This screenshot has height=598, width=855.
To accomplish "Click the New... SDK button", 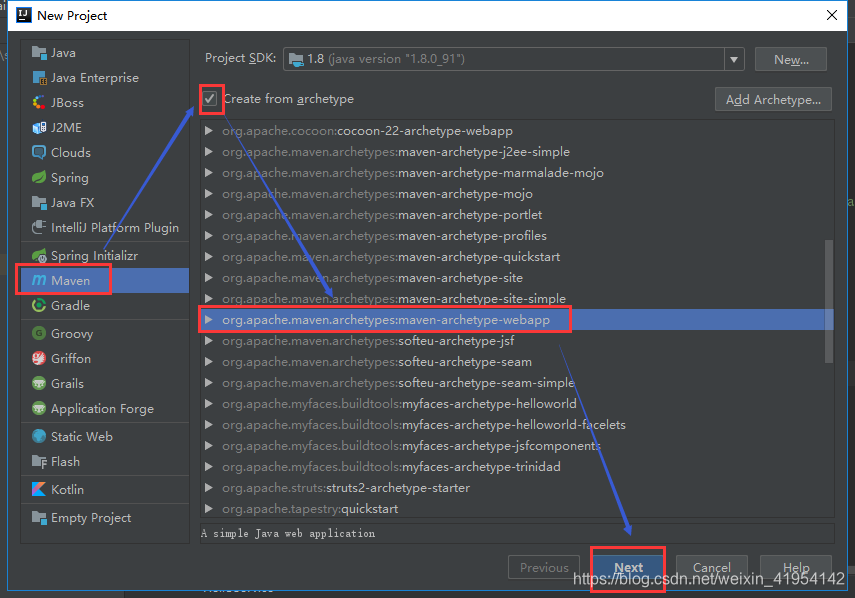I will (x=791, y=59).
